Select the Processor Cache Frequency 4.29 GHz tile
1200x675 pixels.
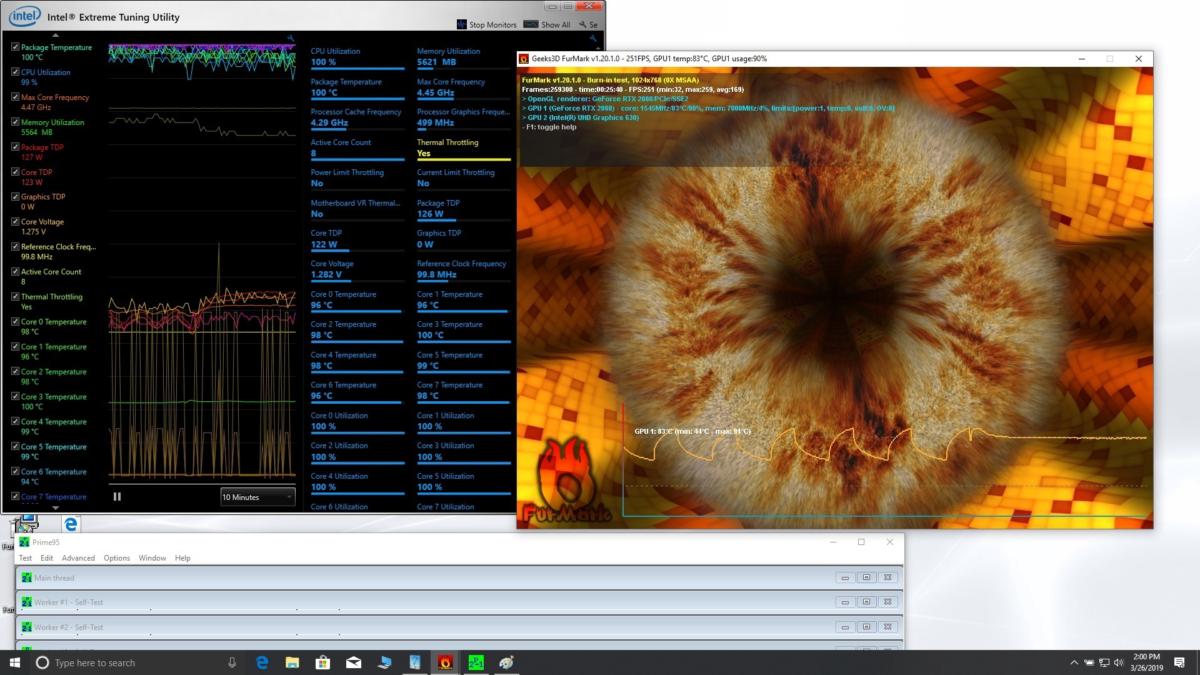click(x=358, y=118)
